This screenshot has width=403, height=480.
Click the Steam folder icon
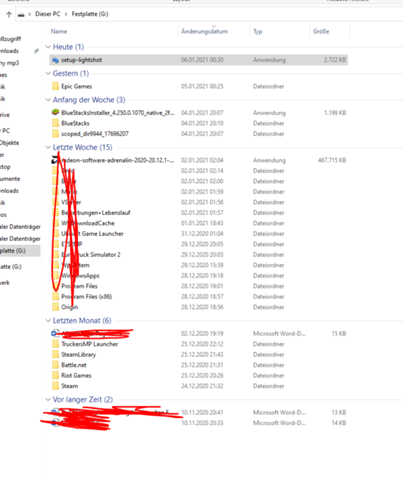55,386
